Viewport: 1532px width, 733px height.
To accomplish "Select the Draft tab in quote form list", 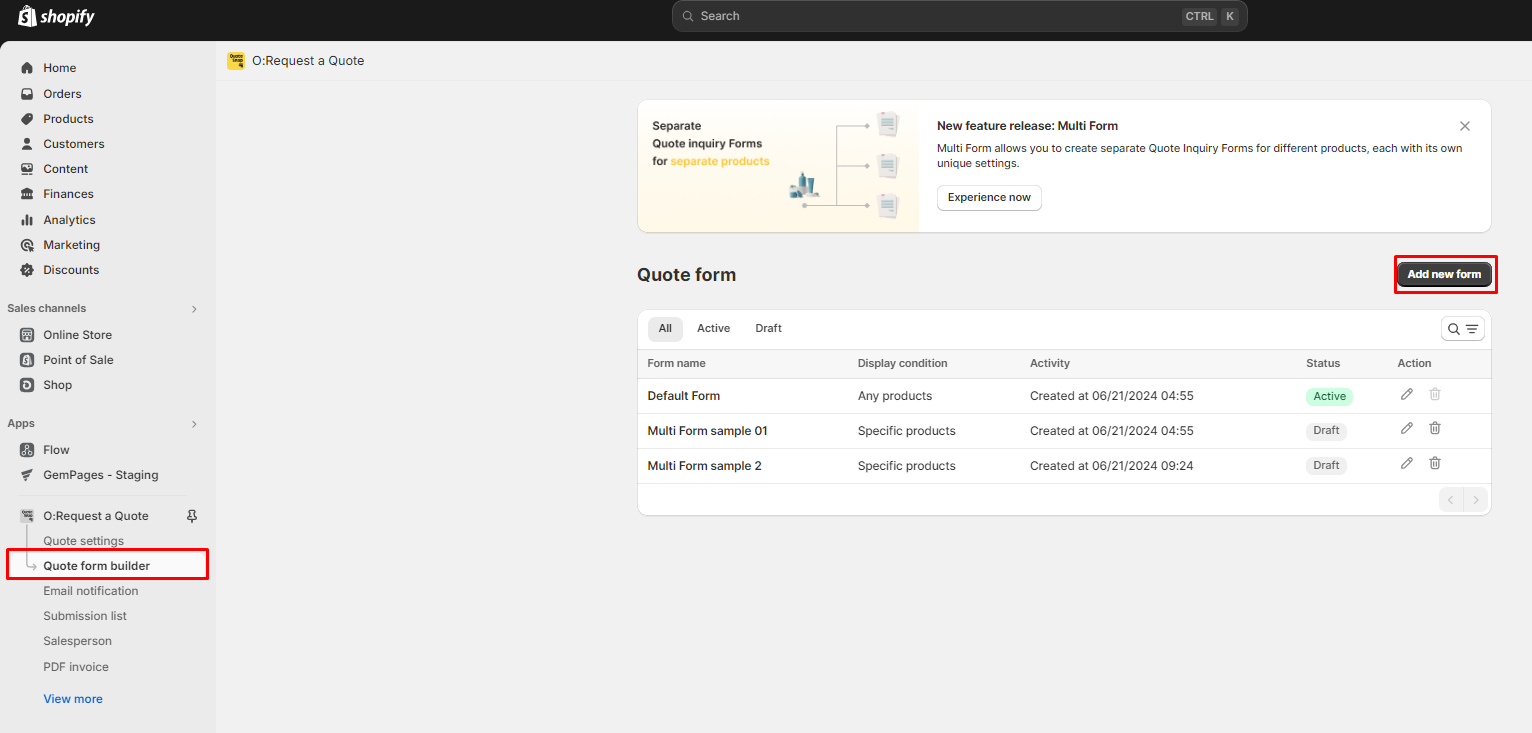I will click(x=768, y=328).
